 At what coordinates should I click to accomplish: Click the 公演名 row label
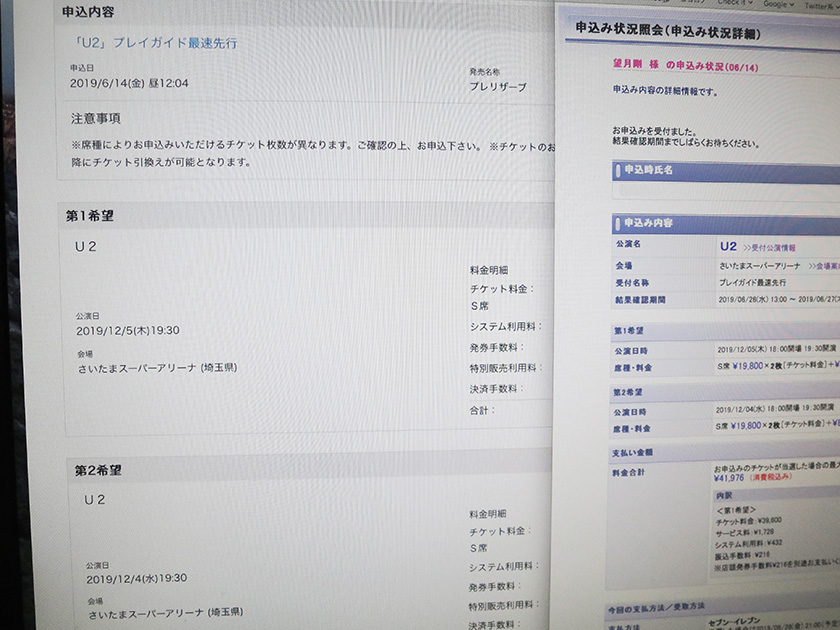(628, 244)
